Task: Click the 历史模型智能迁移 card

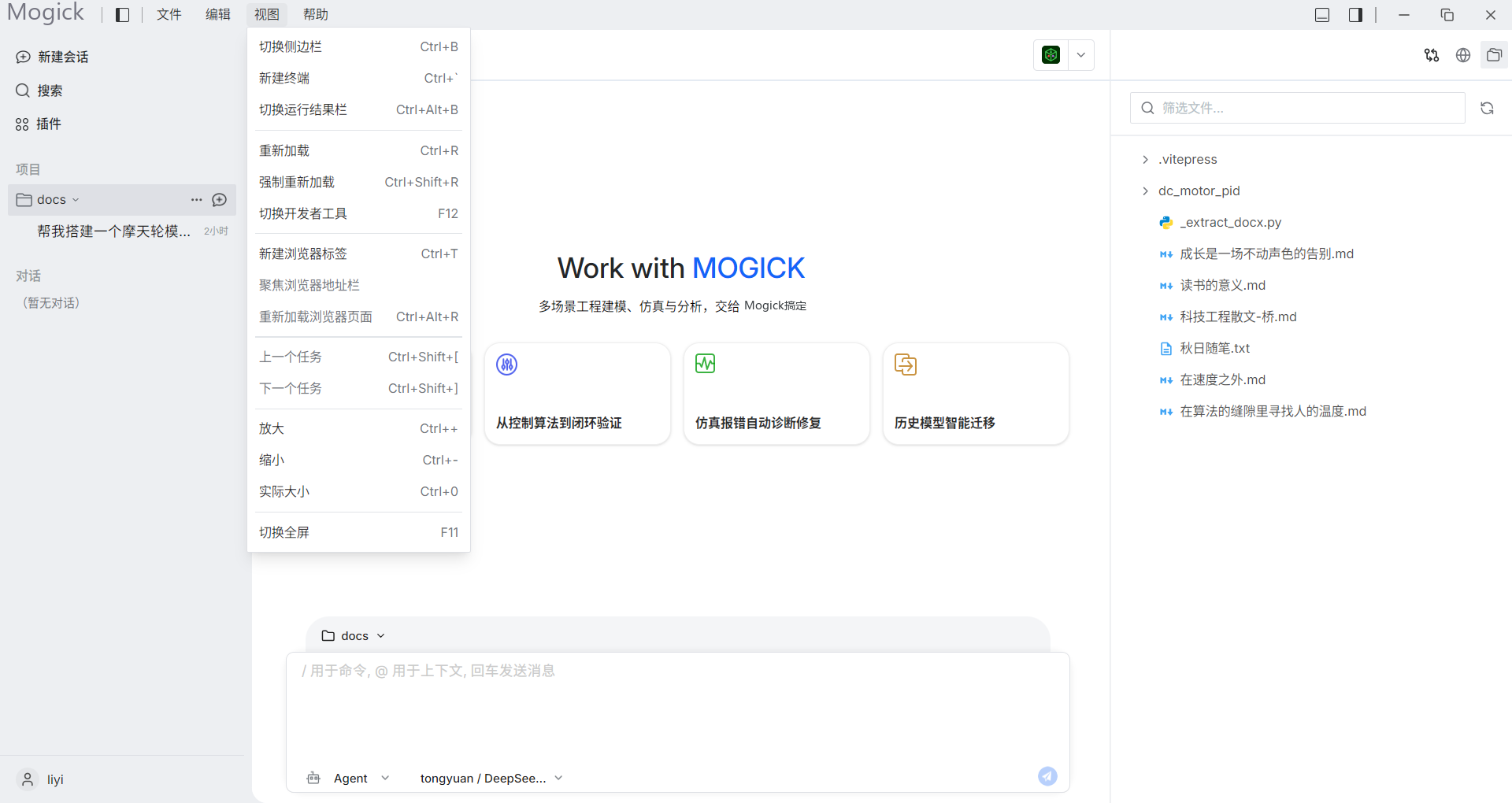Action: (x=976, y=394)
